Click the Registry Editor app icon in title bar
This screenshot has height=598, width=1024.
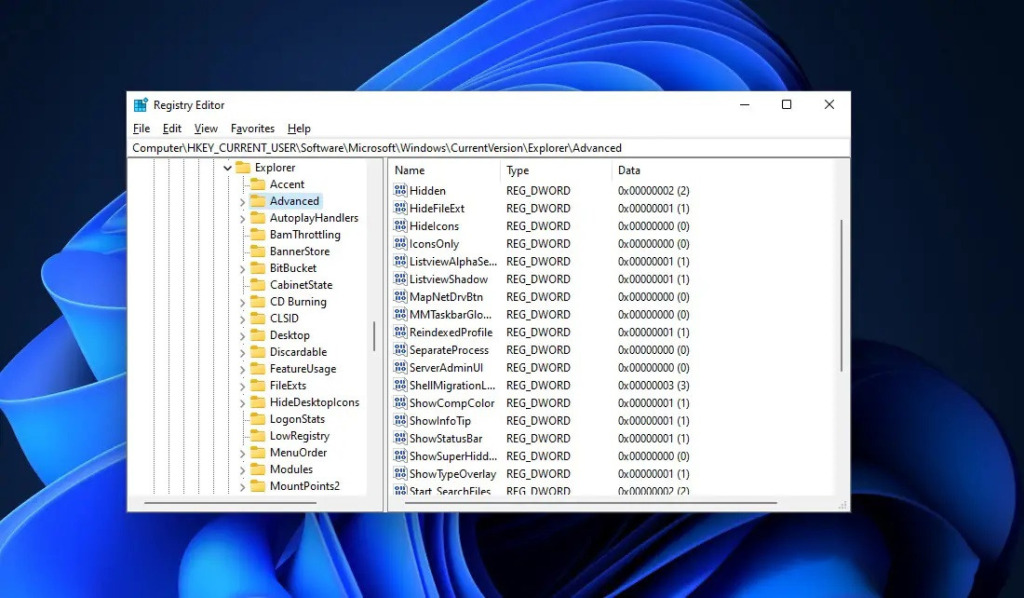[x=141, y=105]
